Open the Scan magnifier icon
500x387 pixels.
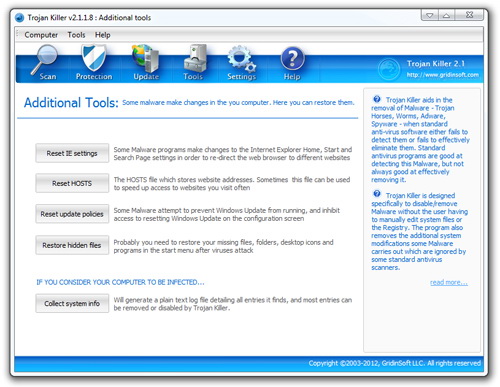(x=45, y=60)
